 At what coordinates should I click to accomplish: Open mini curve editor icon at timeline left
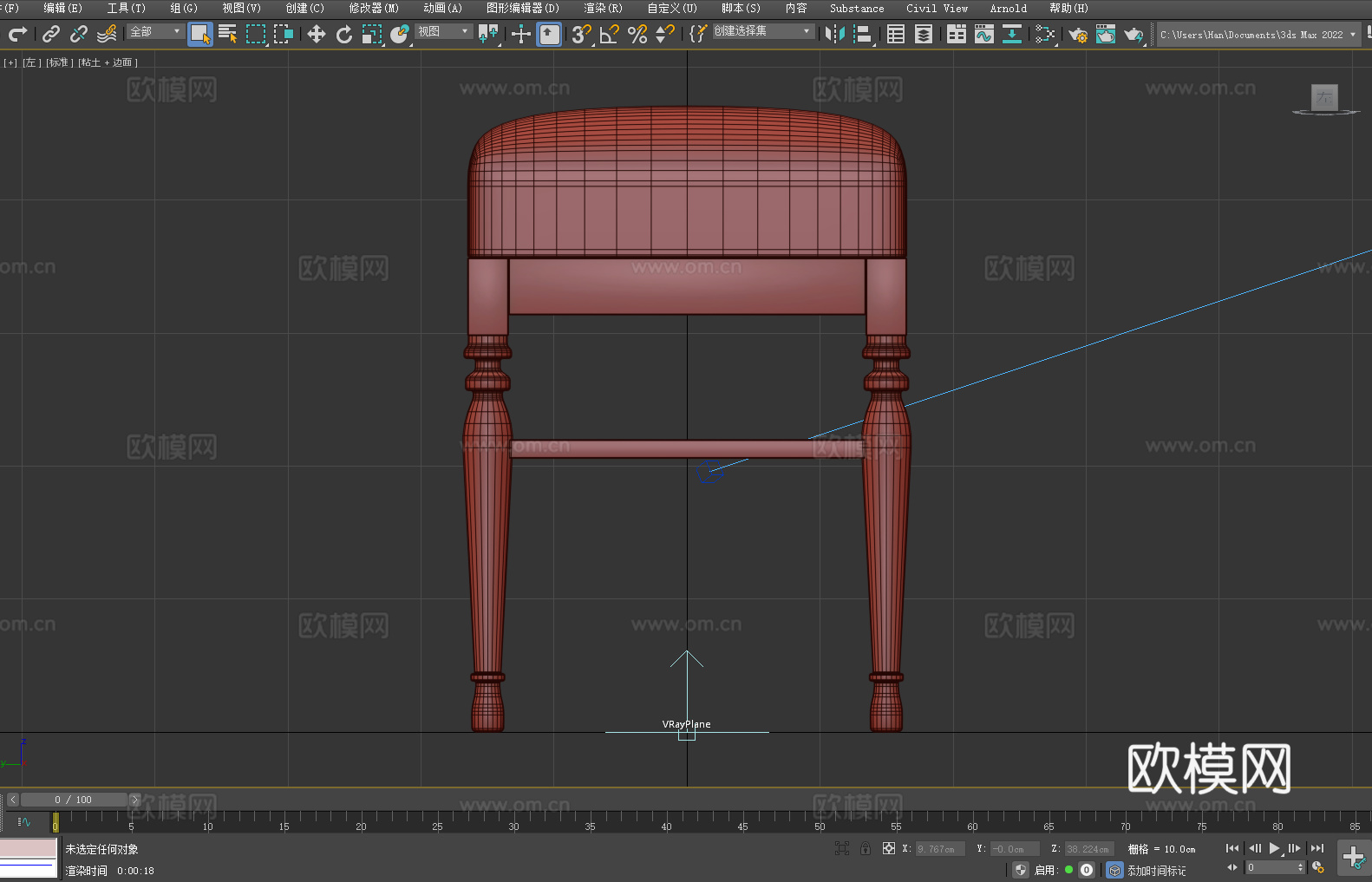point(24,821)
